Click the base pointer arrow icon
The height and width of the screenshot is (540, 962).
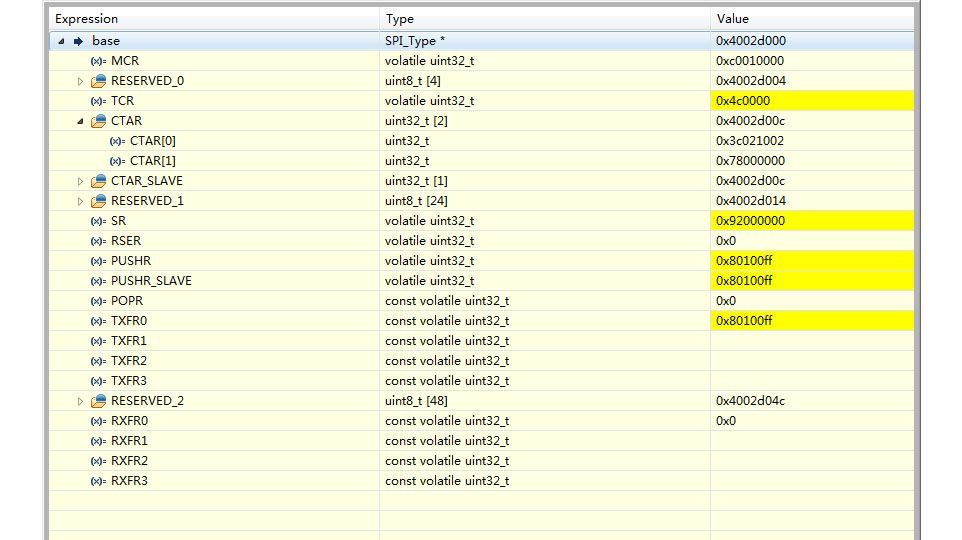click(x=78, y=41)
